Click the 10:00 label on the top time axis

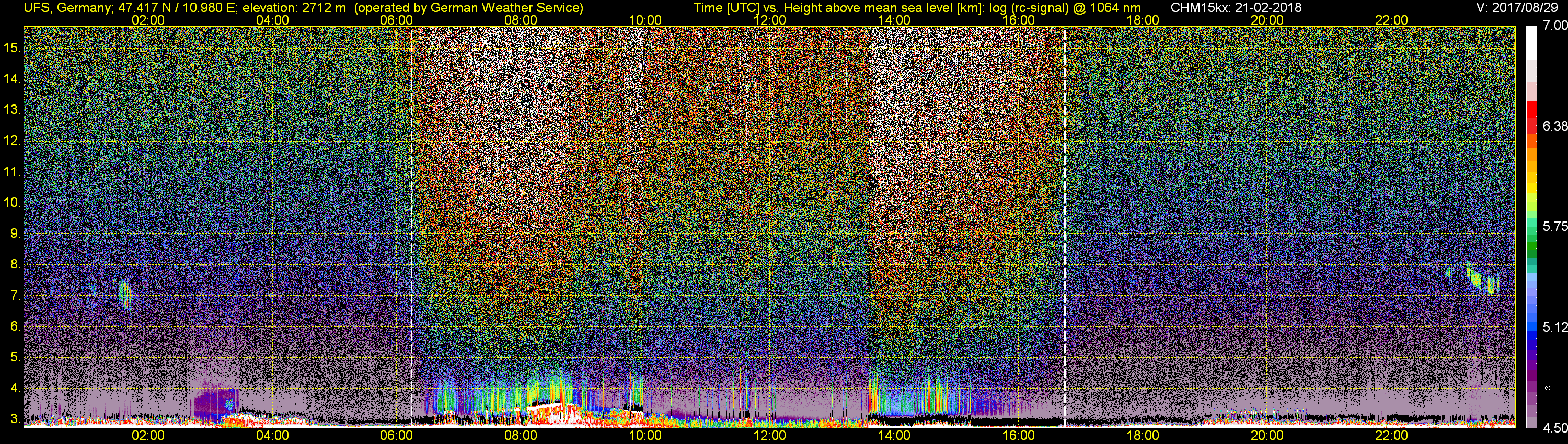point(645,20)
